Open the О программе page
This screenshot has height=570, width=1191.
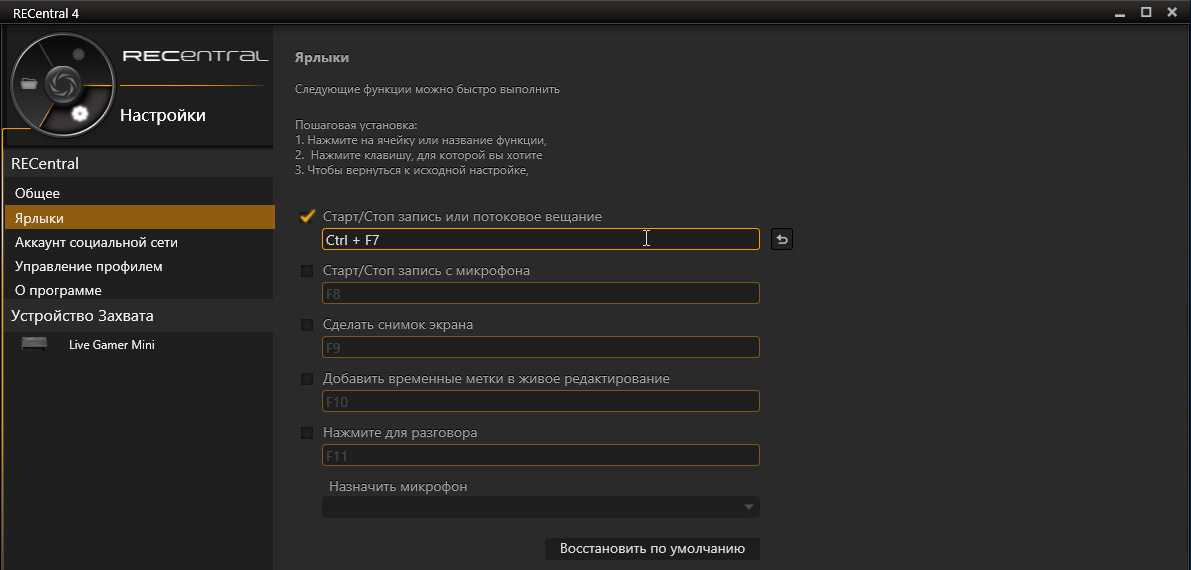(x=58, y=290)
